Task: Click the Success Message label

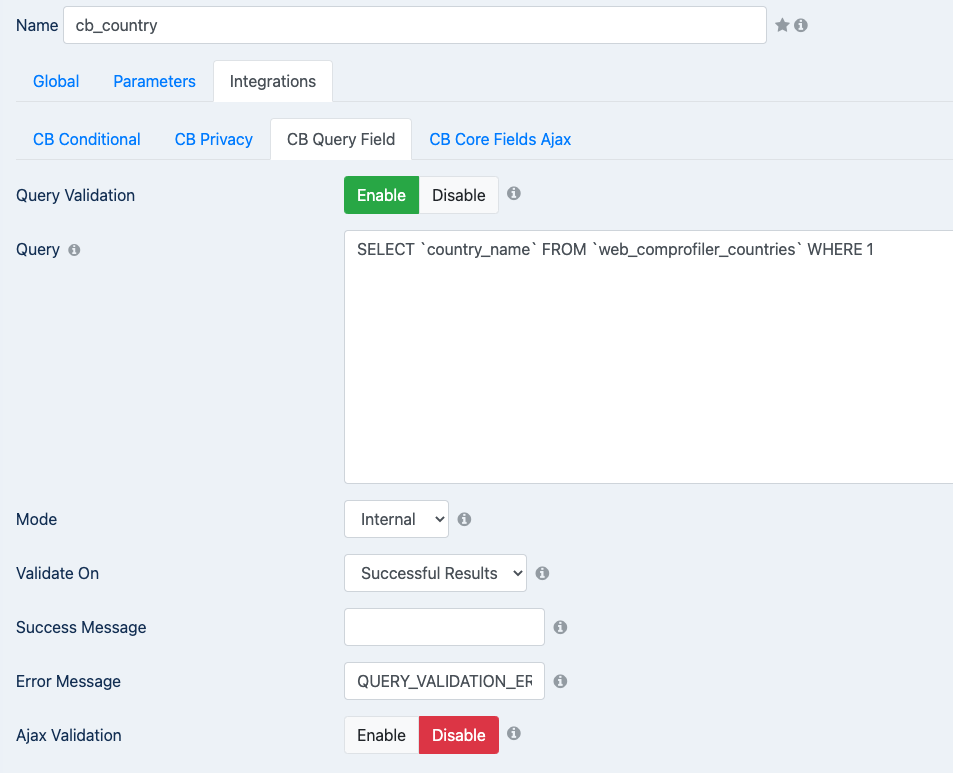Action: click(81, 627)
